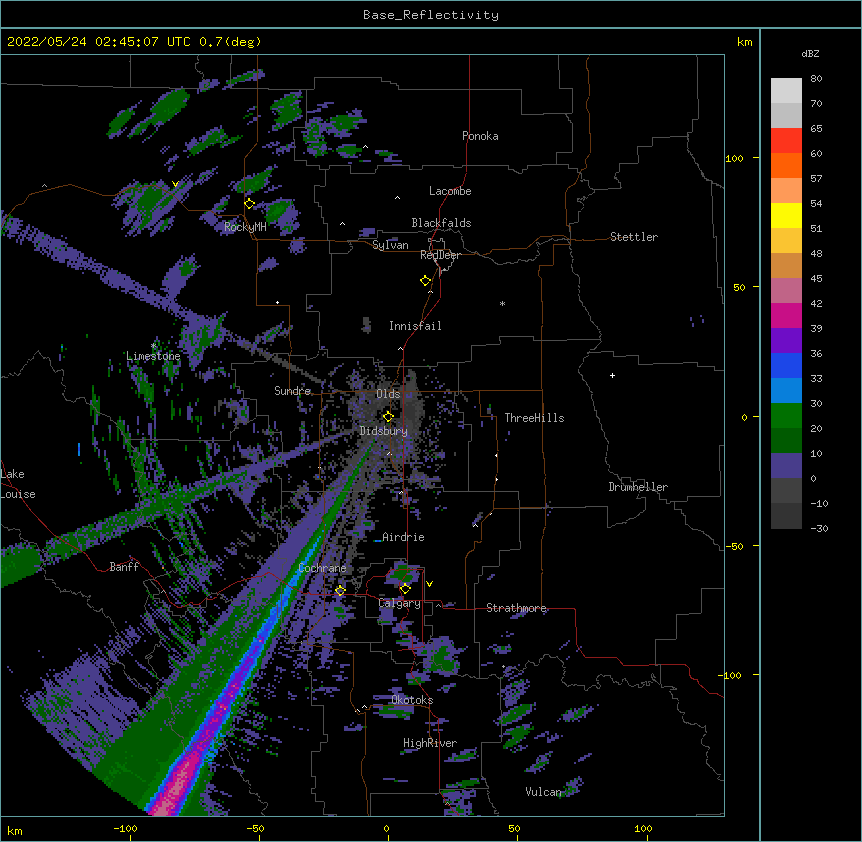
Task: Click the 100 tick on the right axis
Action: point(734,158)
